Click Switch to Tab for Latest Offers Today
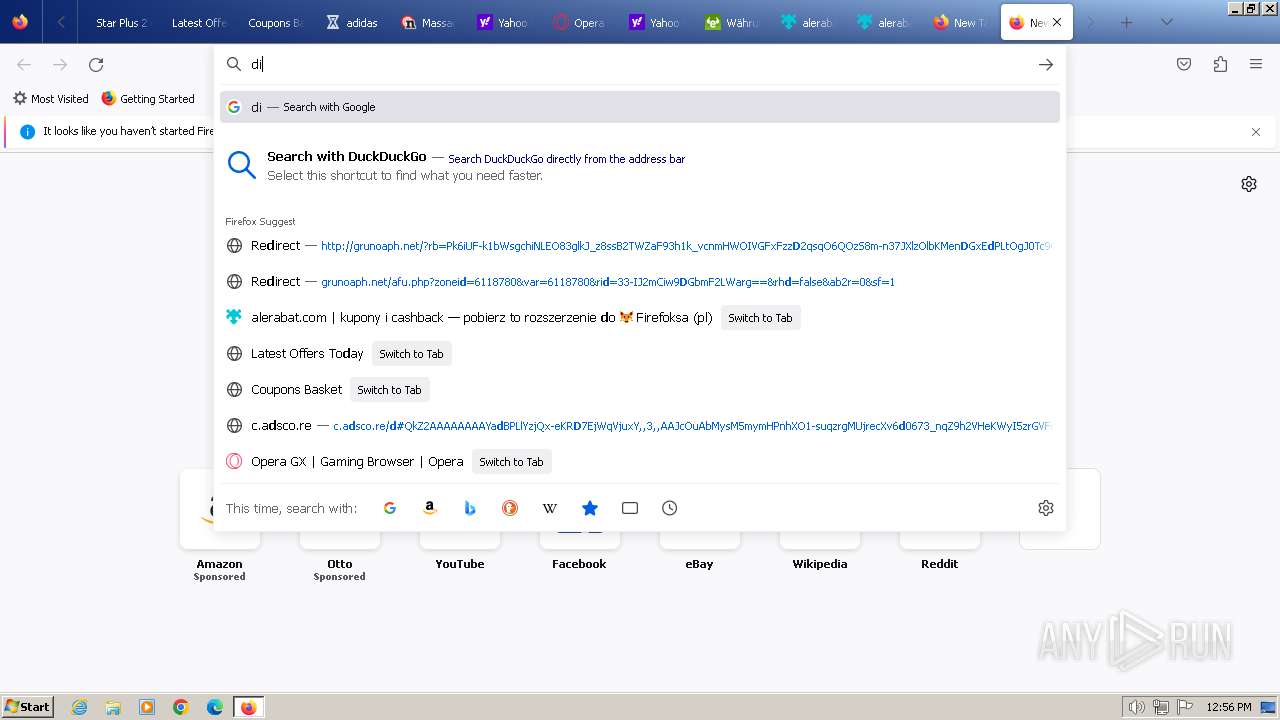Viewport: 1280px width, 720px height. point(411,354)
